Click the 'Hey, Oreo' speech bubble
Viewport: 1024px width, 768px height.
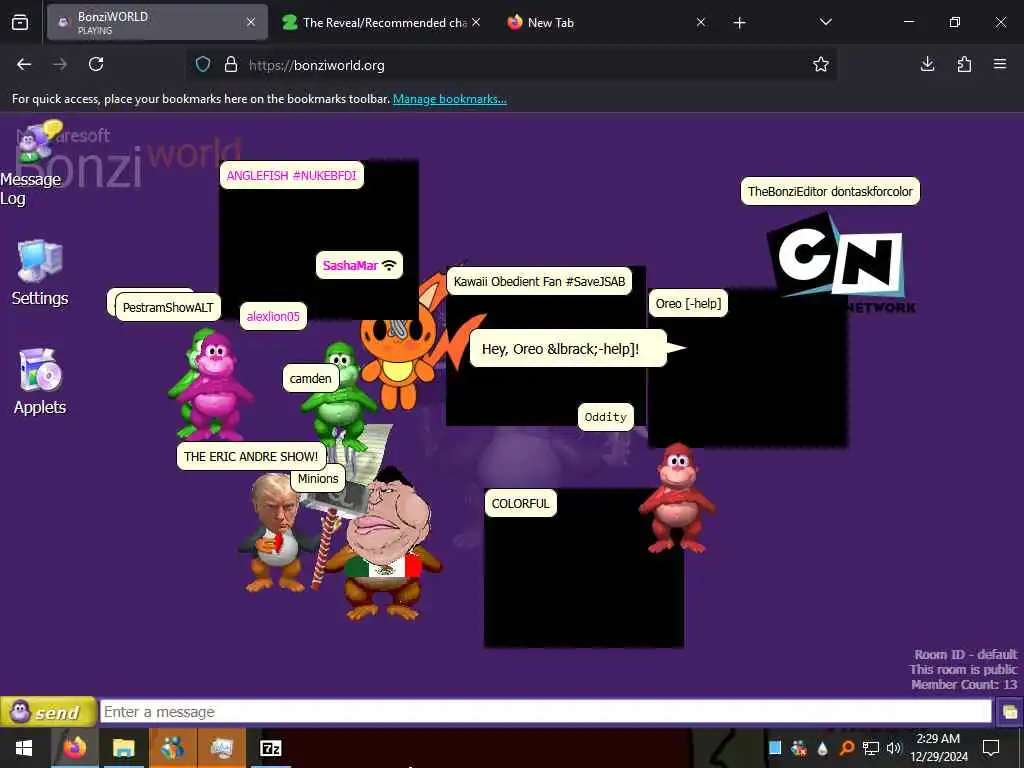click(568, 349)
